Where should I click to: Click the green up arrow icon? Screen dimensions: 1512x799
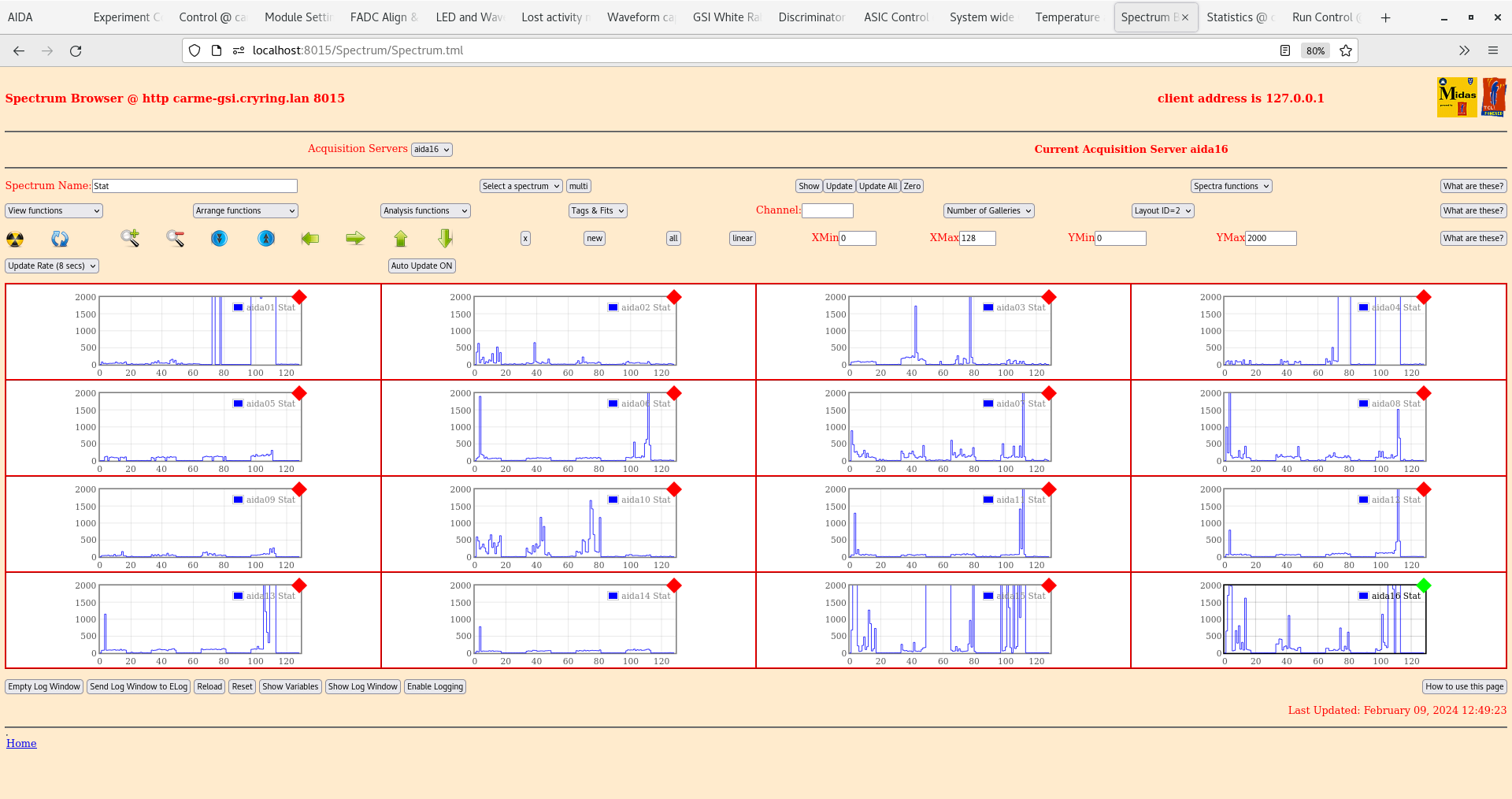pyautogui.click(x=401, y=238)
